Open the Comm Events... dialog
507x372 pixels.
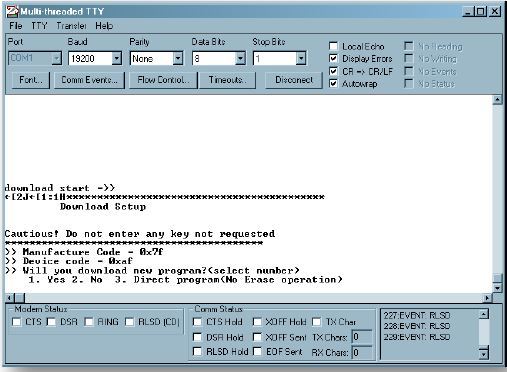pos(89,80)
